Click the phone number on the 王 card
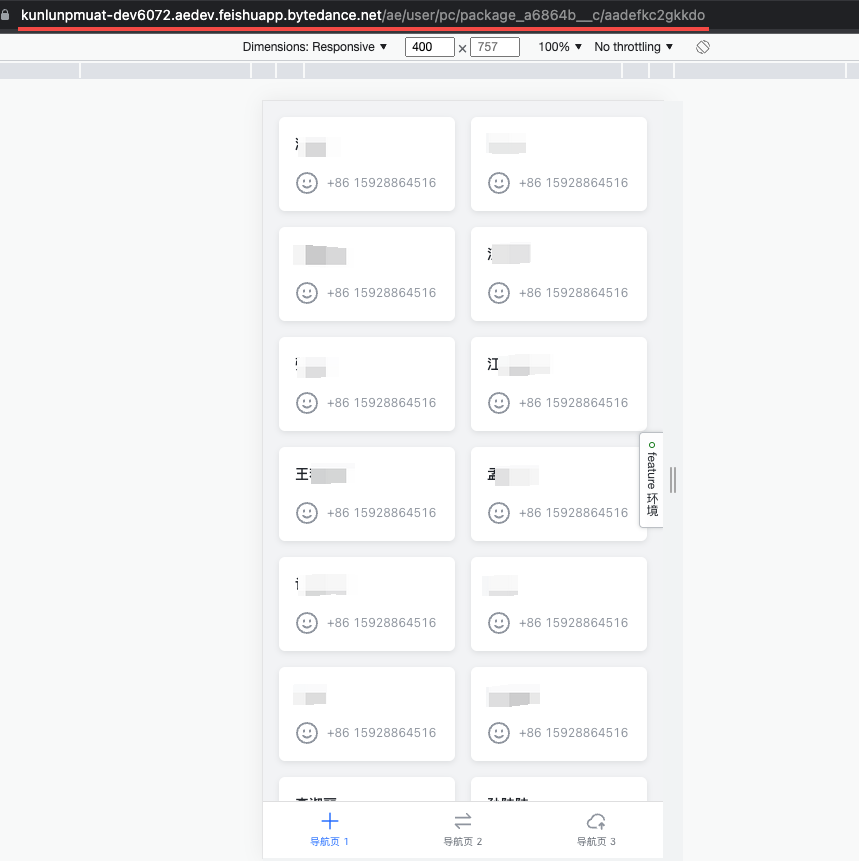 381,513
